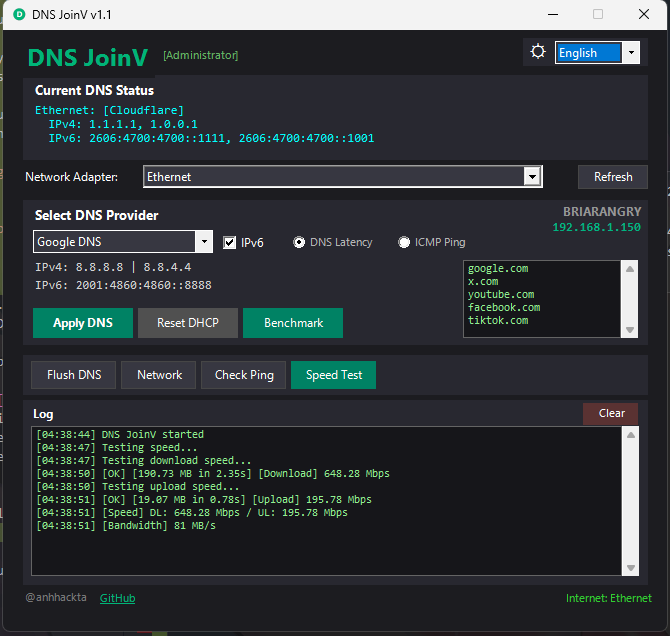Select the ICMP Ping radio button
The image size is (670, 636).
404,242
